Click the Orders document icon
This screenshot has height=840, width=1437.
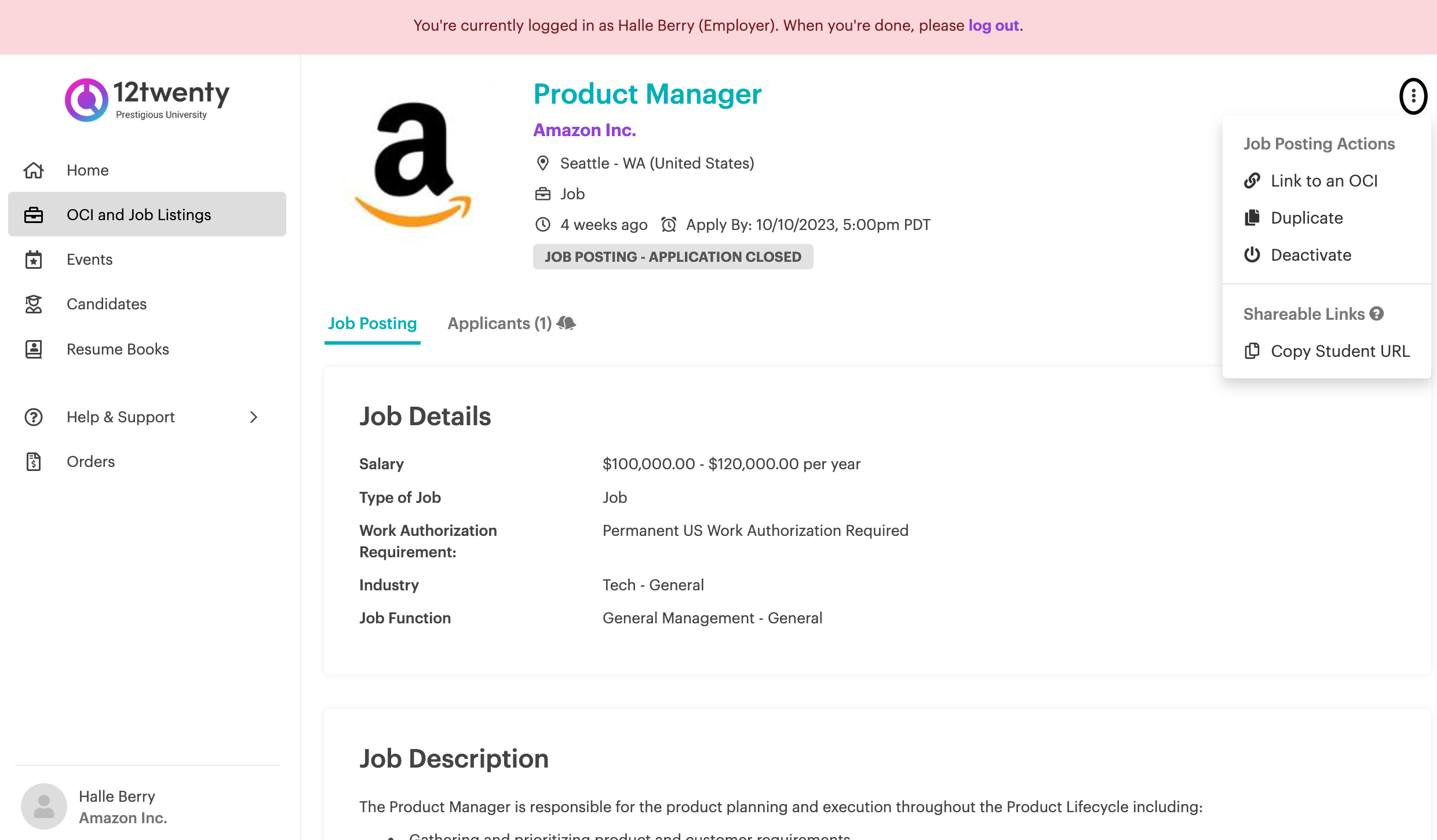point(34,462)
